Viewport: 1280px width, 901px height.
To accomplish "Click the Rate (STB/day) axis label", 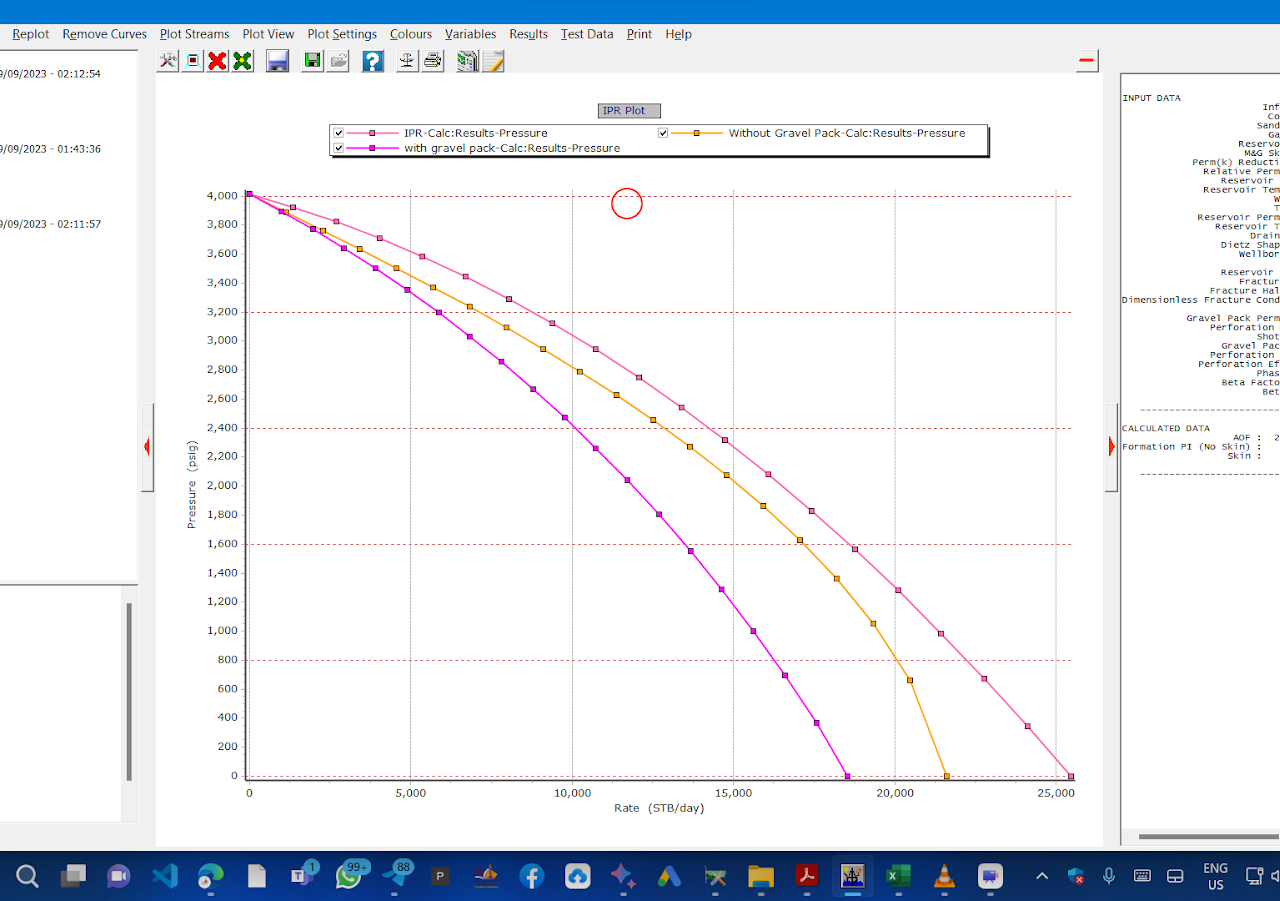I will coord(659,808).
